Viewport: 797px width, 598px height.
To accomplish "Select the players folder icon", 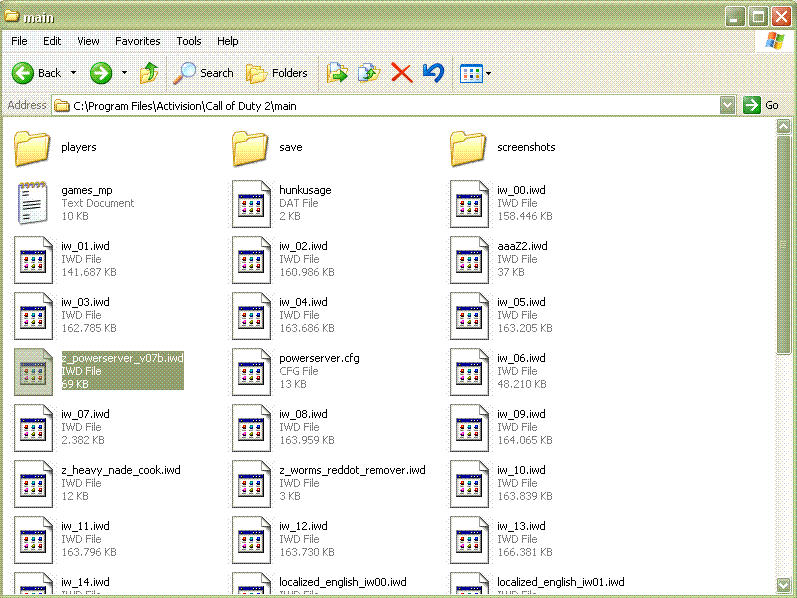I will pos(33,148).
